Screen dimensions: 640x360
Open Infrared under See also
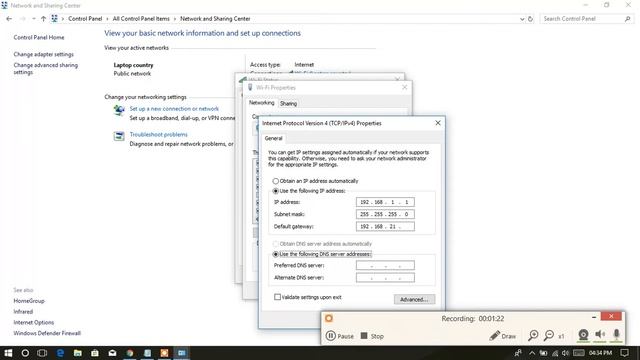pyautogui.click(x=23, y=311)
